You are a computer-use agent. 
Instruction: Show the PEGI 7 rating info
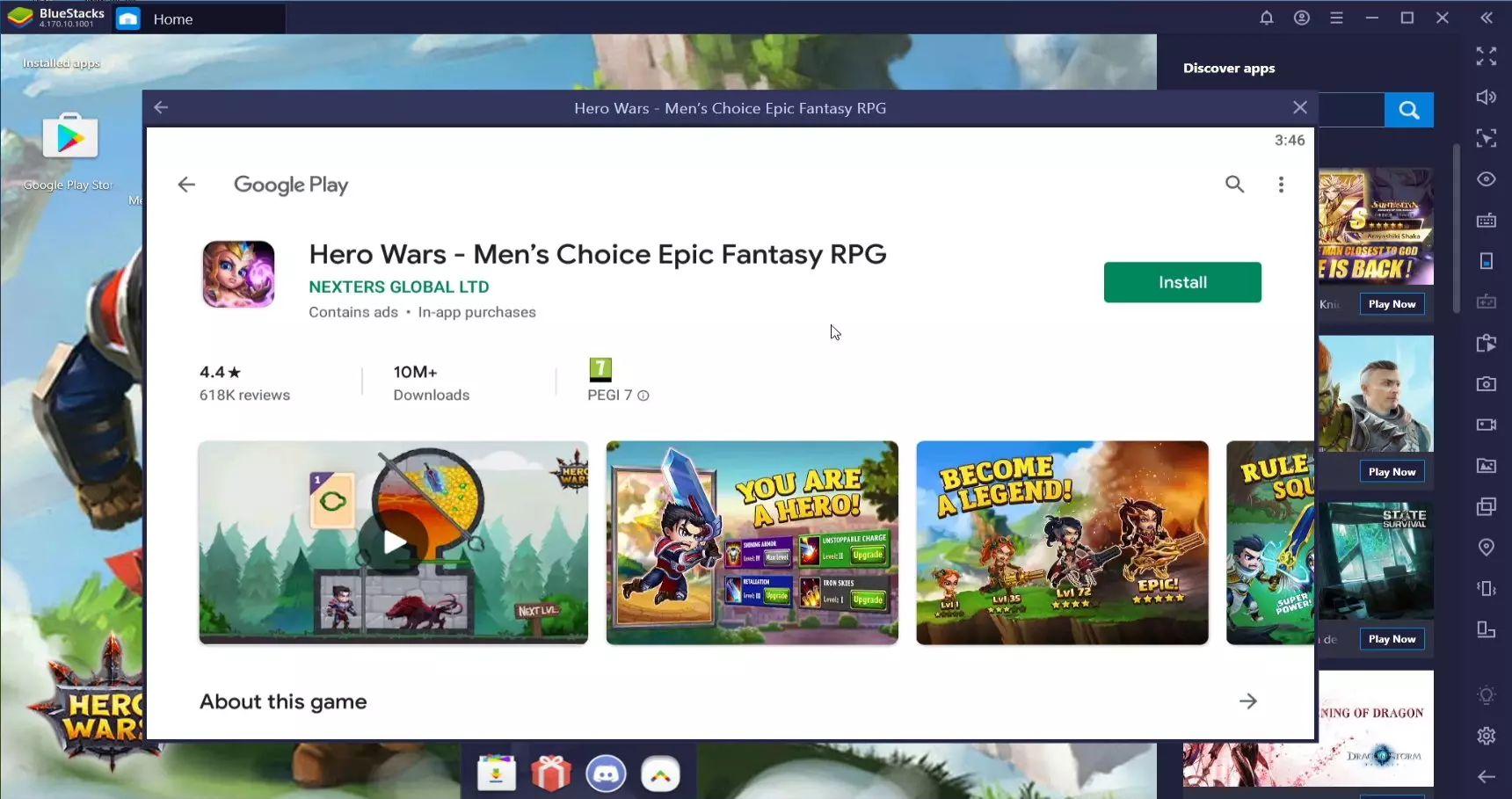click(x=643, y=396)
